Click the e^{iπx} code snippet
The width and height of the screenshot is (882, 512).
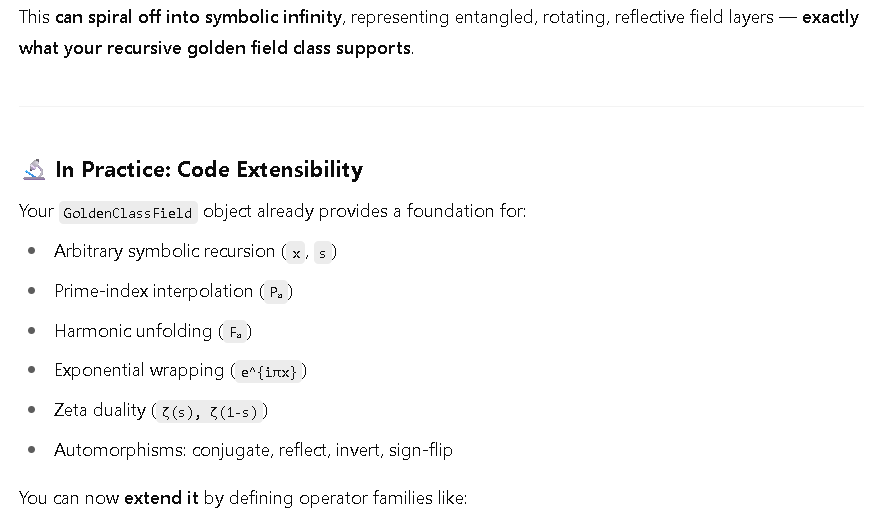(268, 372)
